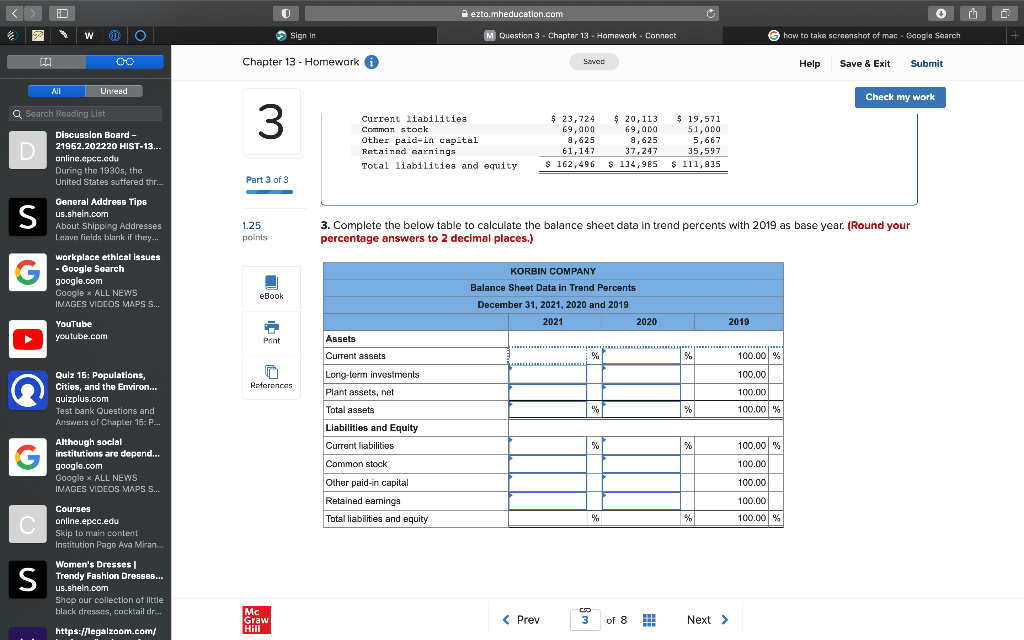The width and height of the screenshot is (1024, 640).
Task: Open Women's Dresses reading list item
Action: 86,588
